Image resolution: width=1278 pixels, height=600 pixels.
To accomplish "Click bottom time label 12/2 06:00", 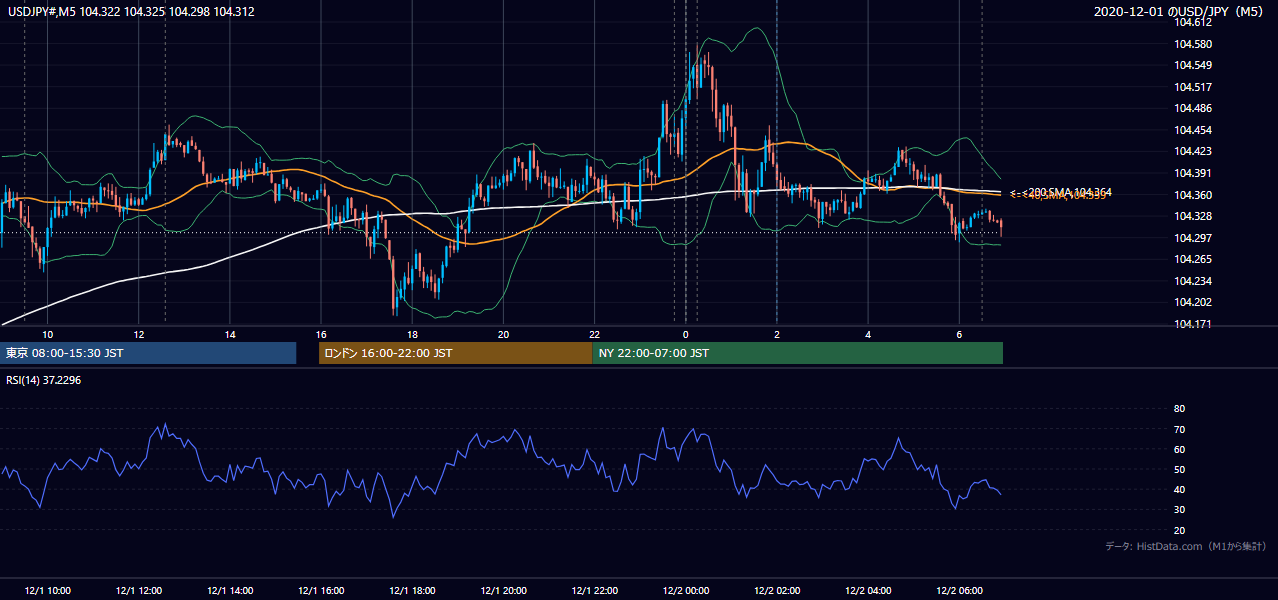I will [x=960, y=590].
